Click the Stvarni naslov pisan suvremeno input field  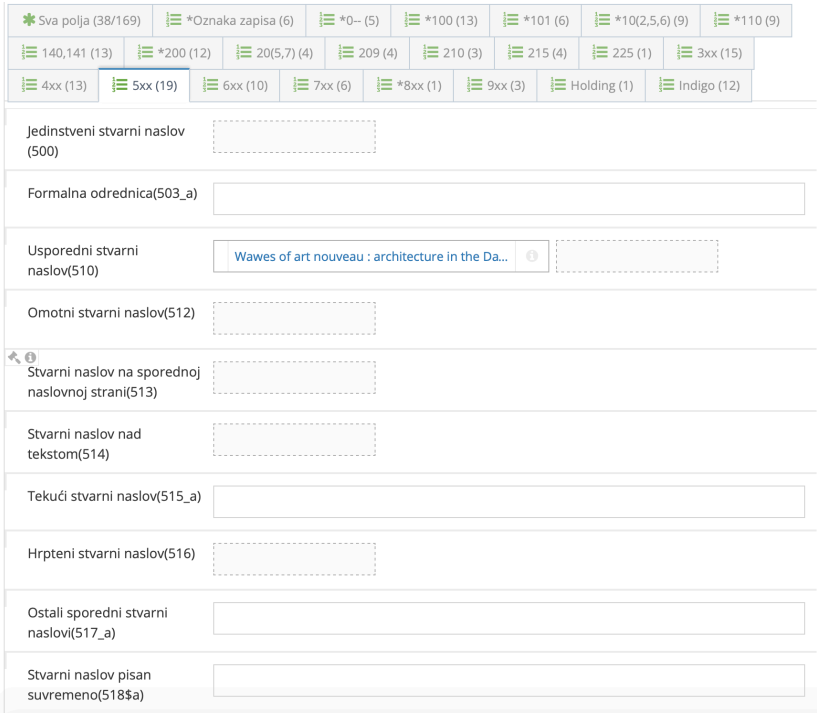508,679
